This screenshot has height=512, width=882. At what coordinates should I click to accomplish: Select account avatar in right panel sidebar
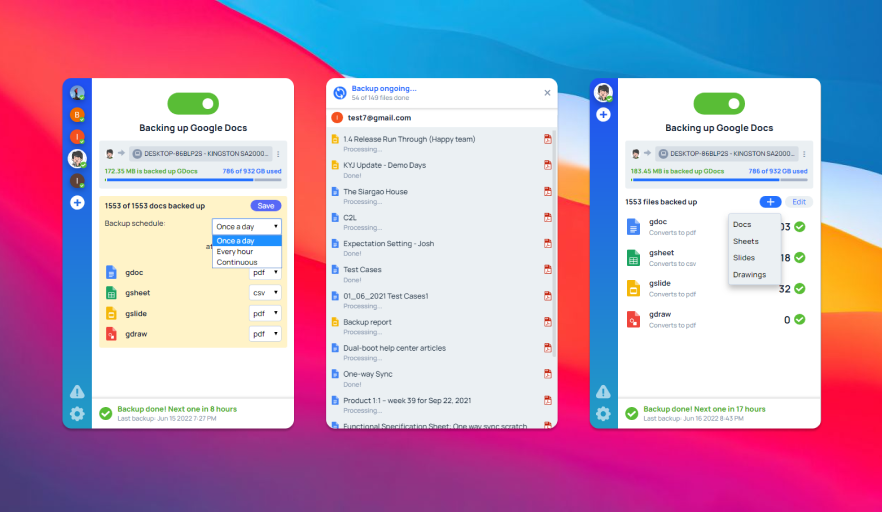click(603, 93)
